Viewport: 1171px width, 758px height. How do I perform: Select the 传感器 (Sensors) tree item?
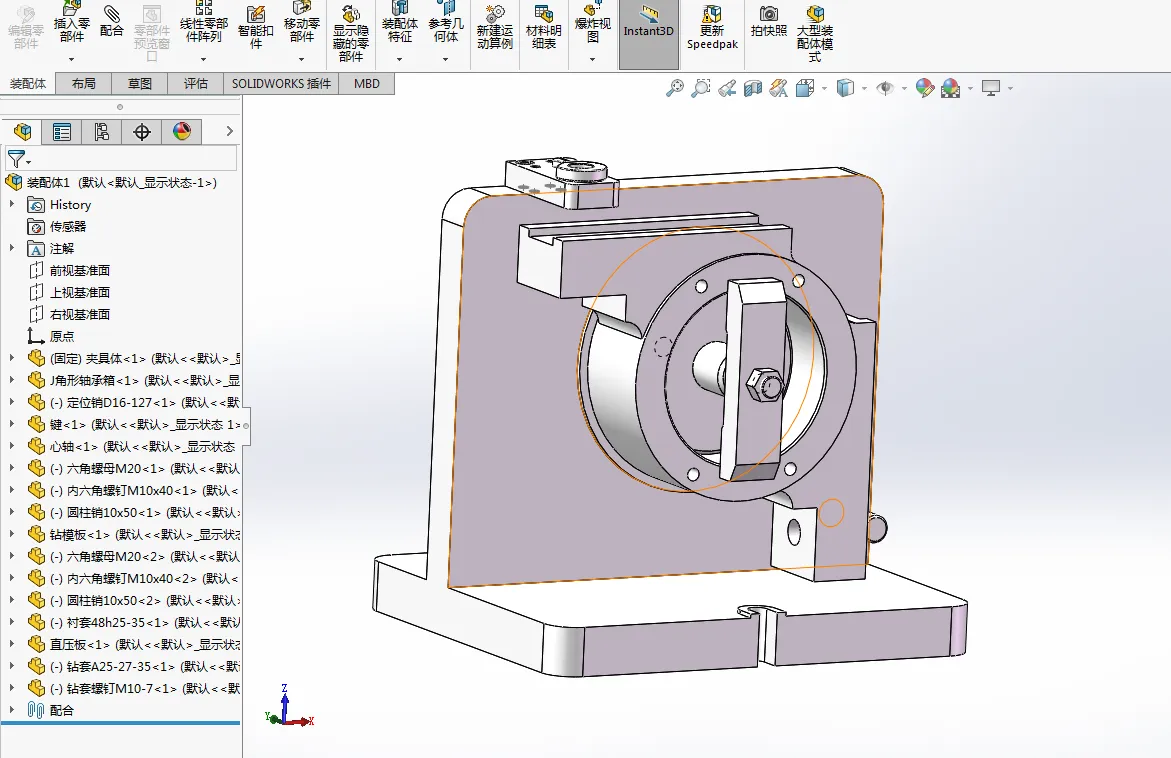[x=68, y=226]
